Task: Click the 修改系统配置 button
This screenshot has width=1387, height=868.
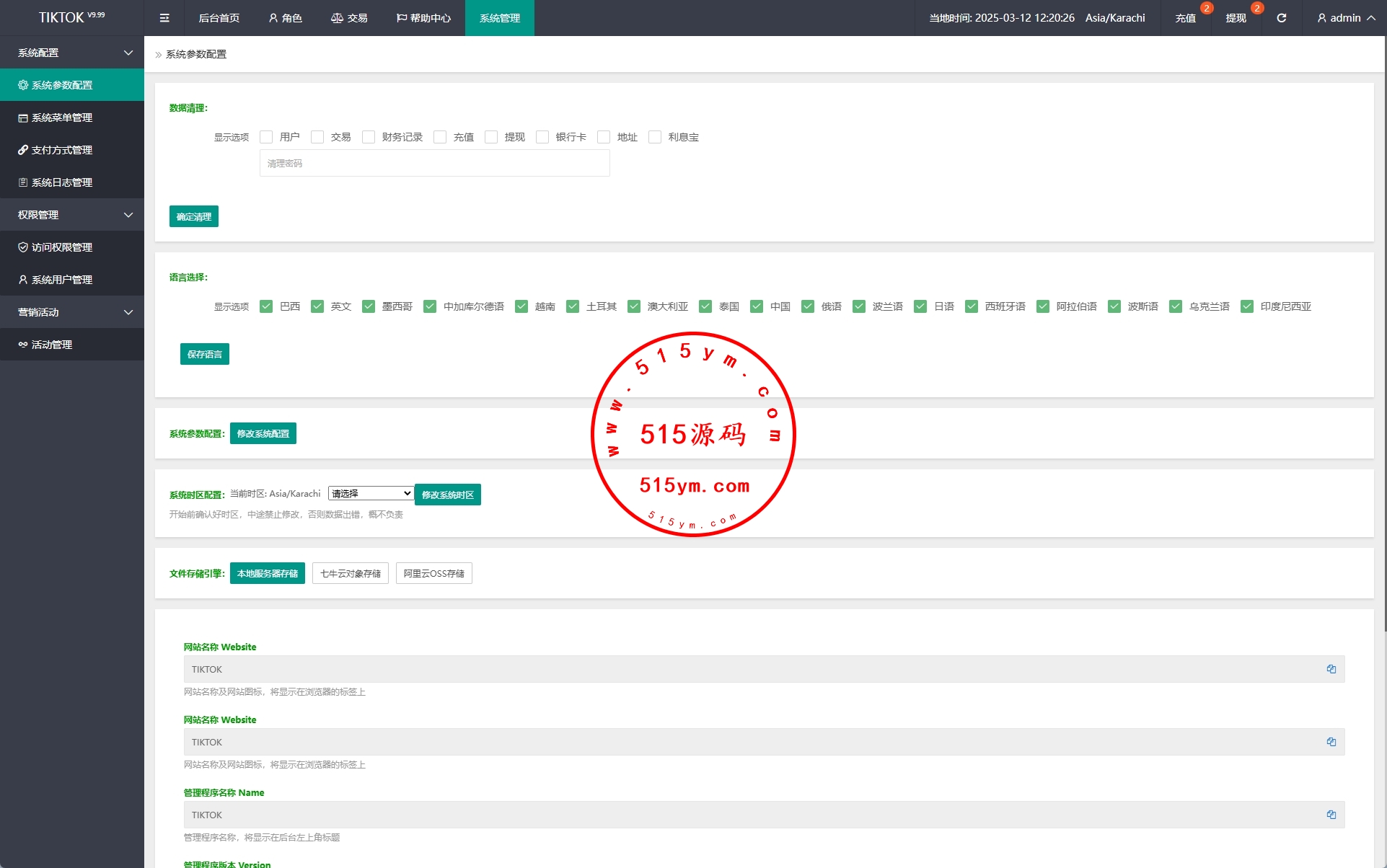Action: tap(263, 433)
